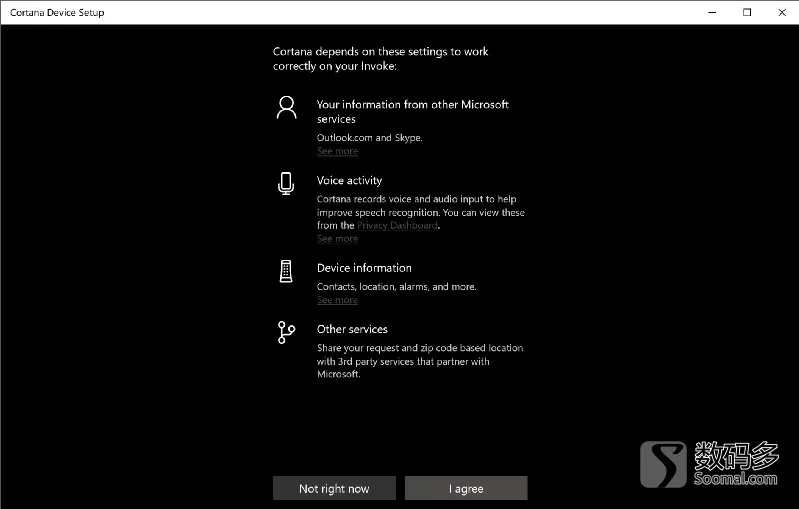
Task: Click the 'Your information from other Microsoft services' heading
Action: point(413,112)
